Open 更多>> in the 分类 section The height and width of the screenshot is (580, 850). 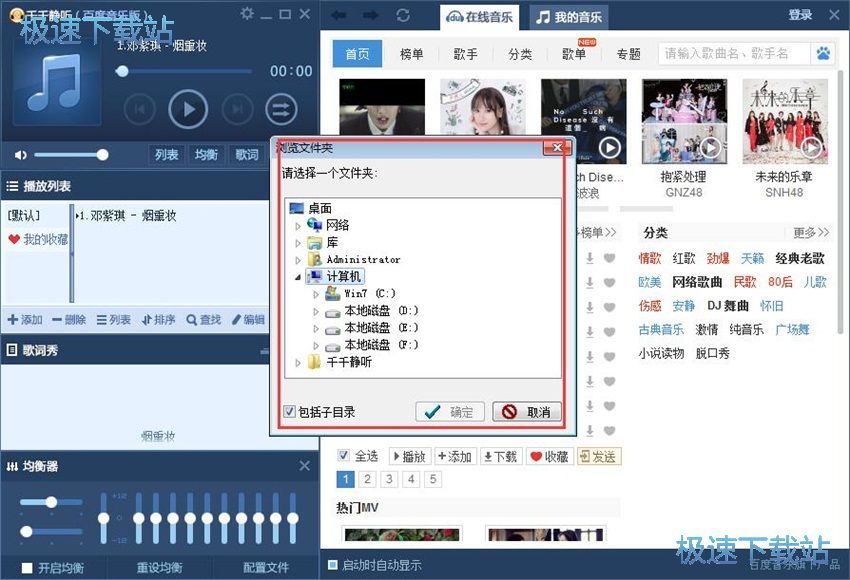point(811,233)
